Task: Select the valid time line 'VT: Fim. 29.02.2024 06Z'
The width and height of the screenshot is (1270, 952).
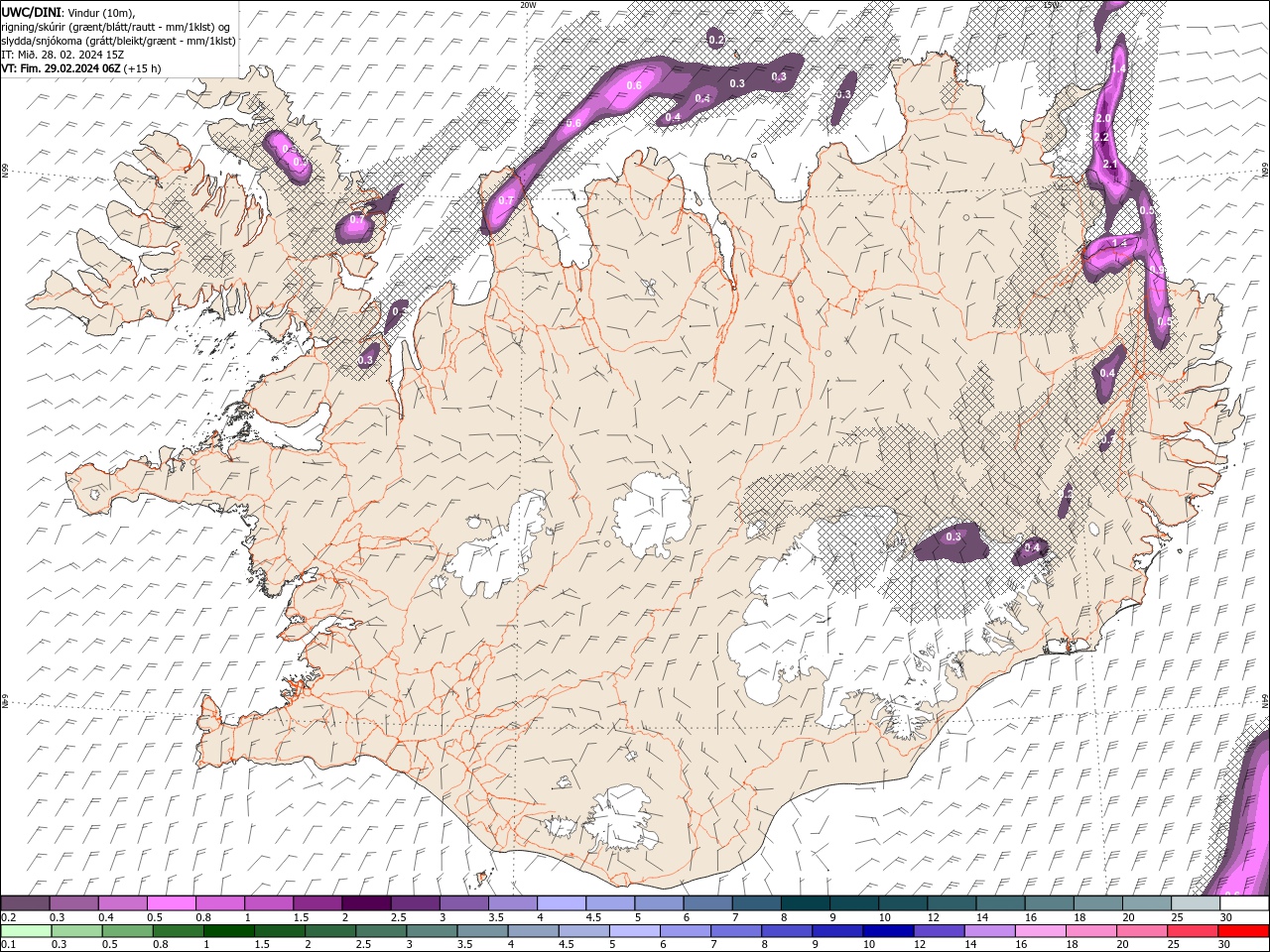Action: [61, 68]
